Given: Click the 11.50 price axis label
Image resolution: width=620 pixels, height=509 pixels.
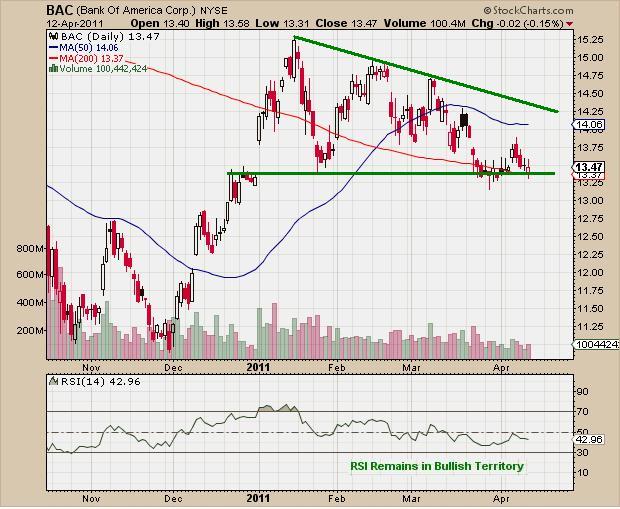Looking at the screenshot, I should [x=589, y=308].
